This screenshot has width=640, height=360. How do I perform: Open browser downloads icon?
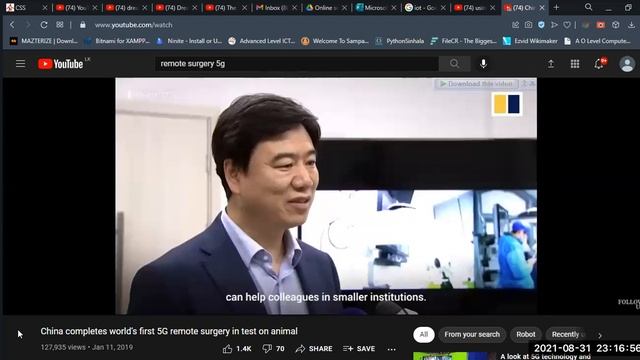631,25
